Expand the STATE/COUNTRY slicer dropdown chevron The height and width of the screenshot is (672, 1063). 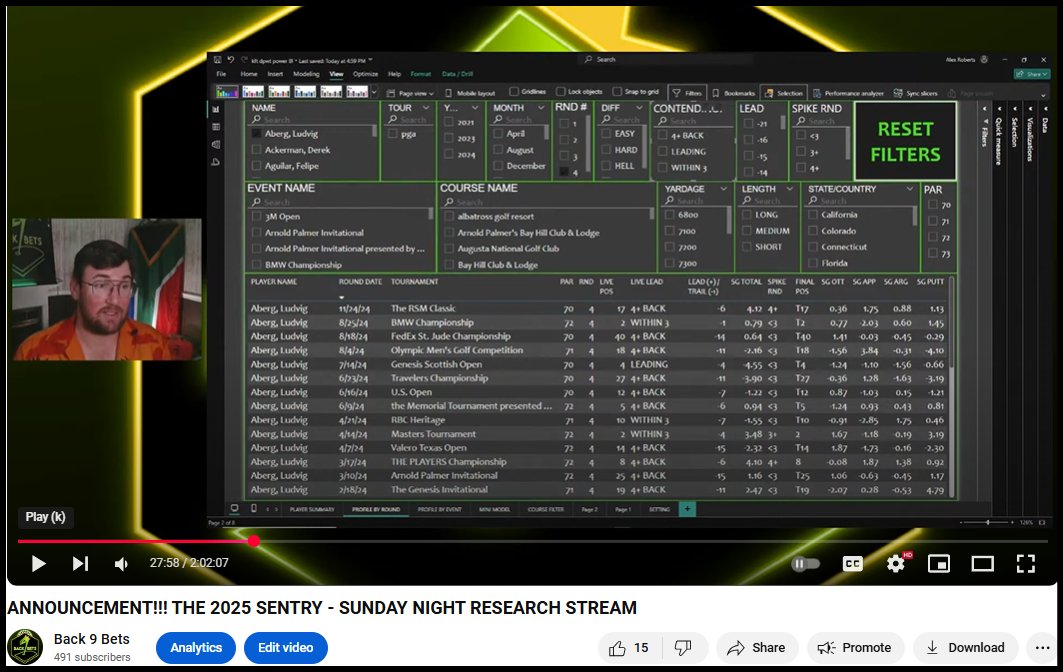pos(909,189)
